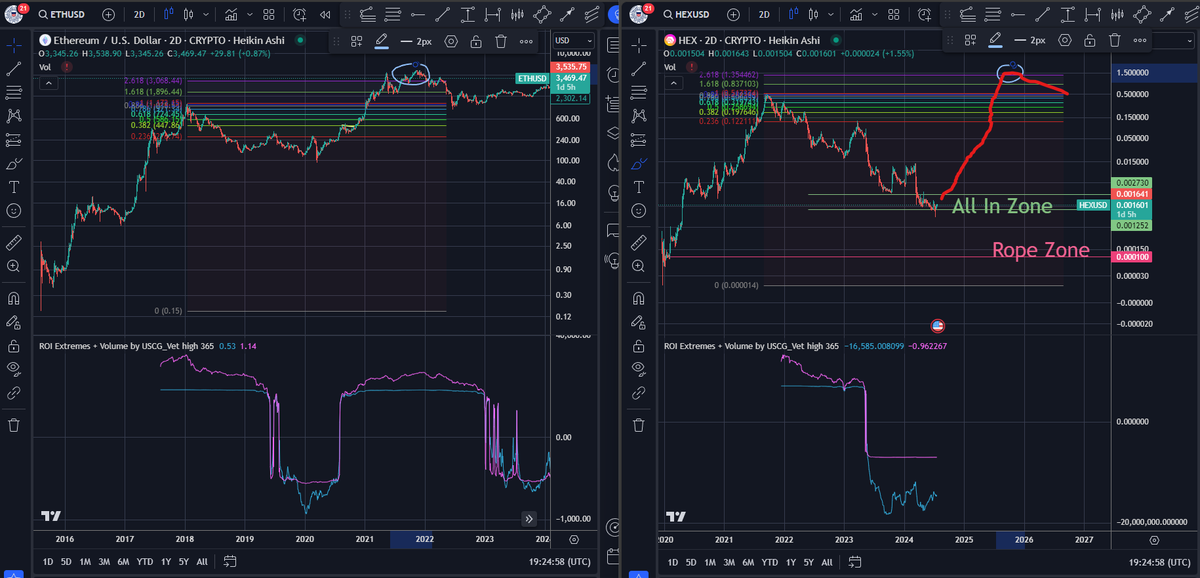1200x578 pixels.
Task: Toggle lock all drawings in ETHUSD sidebar
Action: point(14,346)
